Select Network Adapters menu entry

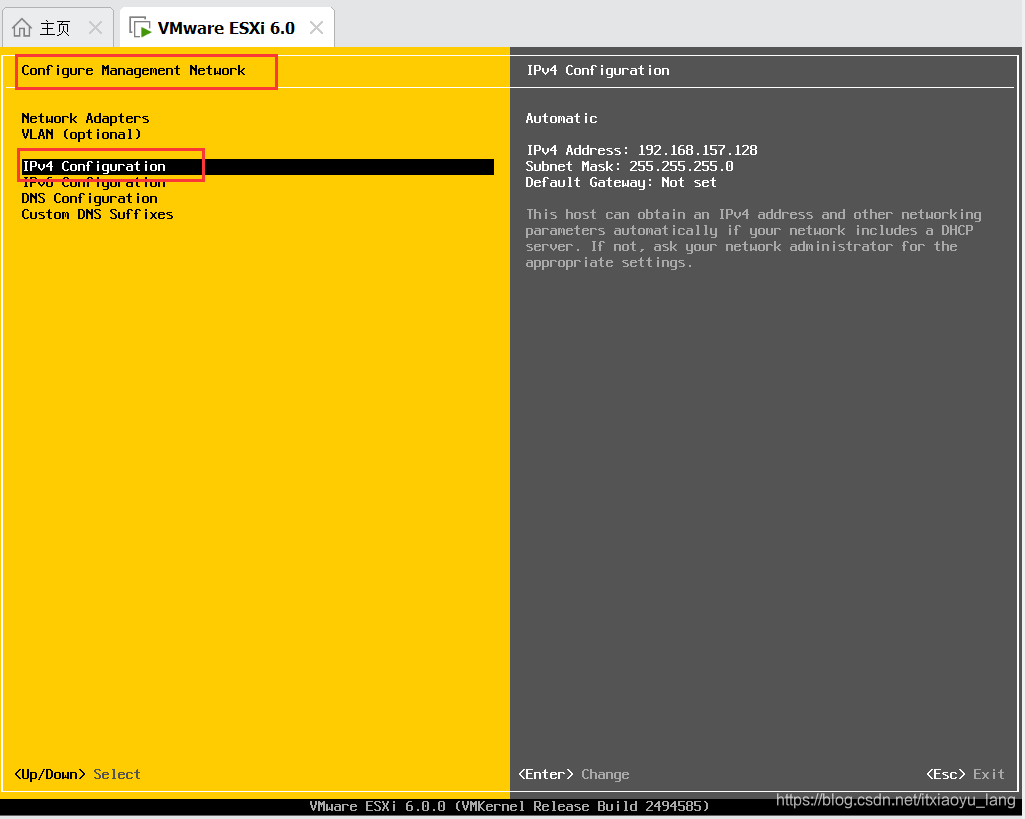pyautogui.click(x=85, y=118)
